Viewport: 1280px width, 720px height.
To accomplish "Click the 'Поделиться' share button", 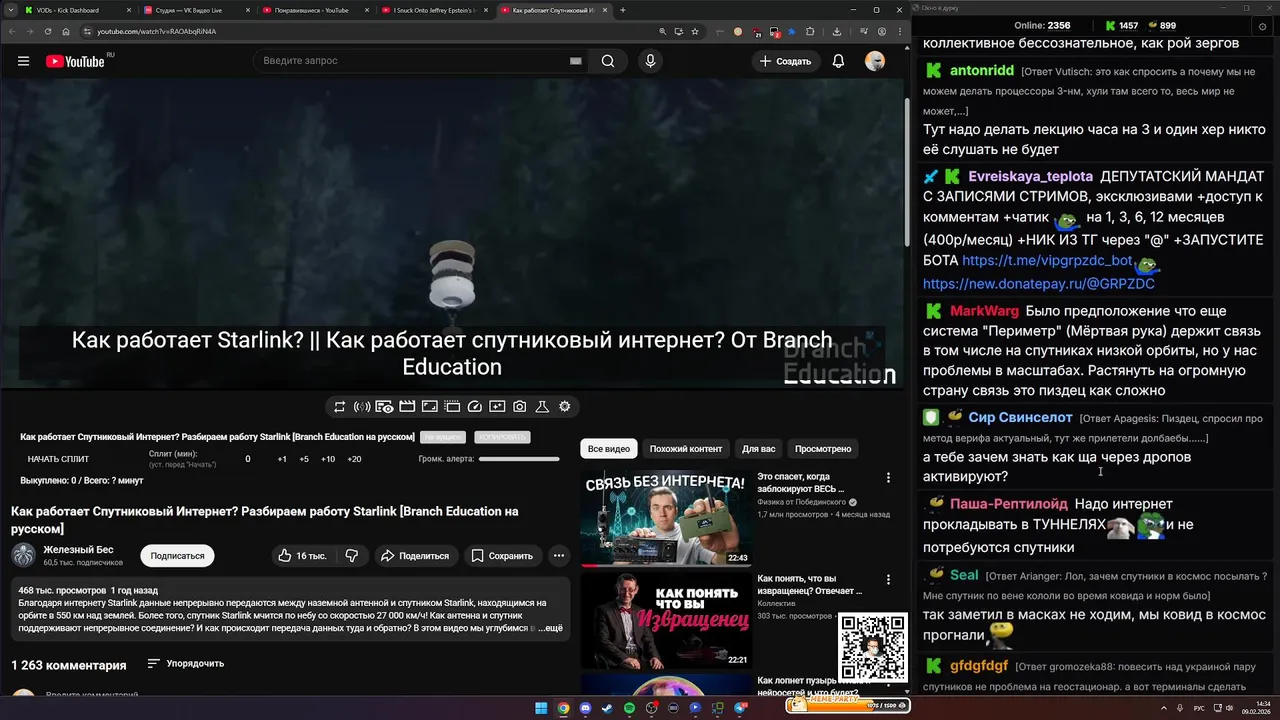I will click(x=414, y=556).
